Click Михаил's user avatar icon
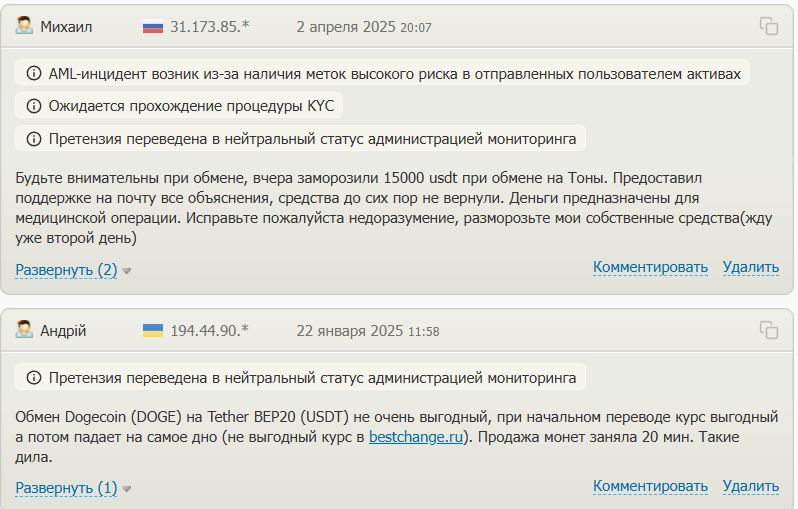The width and height of the screenshot is (798, 509). [x=24, y=25]
